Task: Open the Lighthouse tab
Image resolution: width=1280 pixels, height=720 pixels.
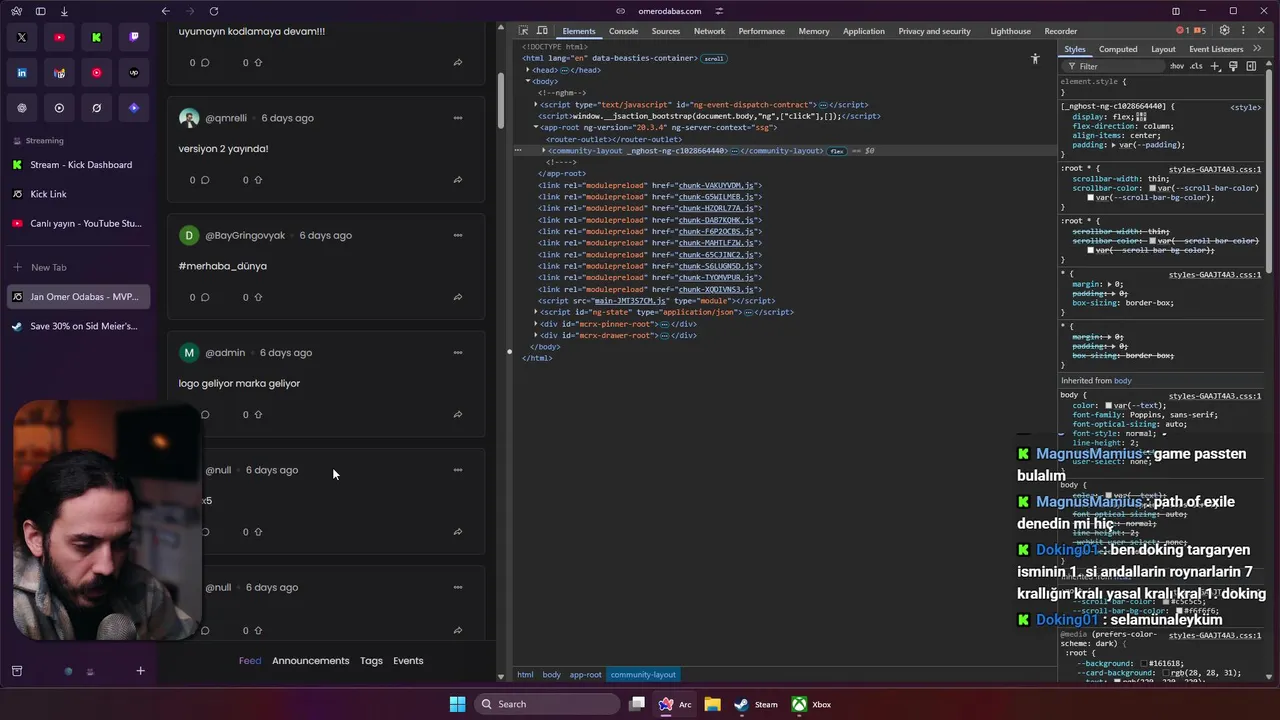Action: click(1010, 31)
